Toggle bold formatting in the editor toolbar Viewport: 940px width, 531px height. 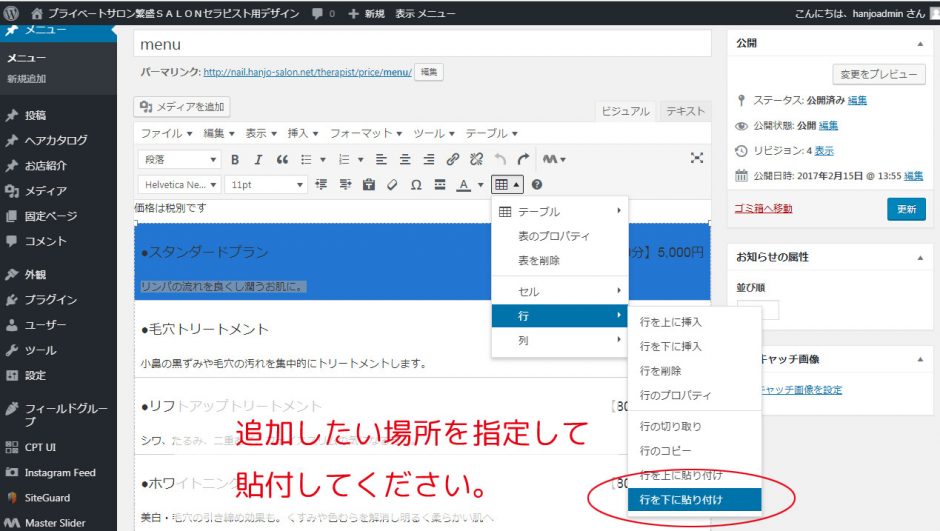coord(235,159)
